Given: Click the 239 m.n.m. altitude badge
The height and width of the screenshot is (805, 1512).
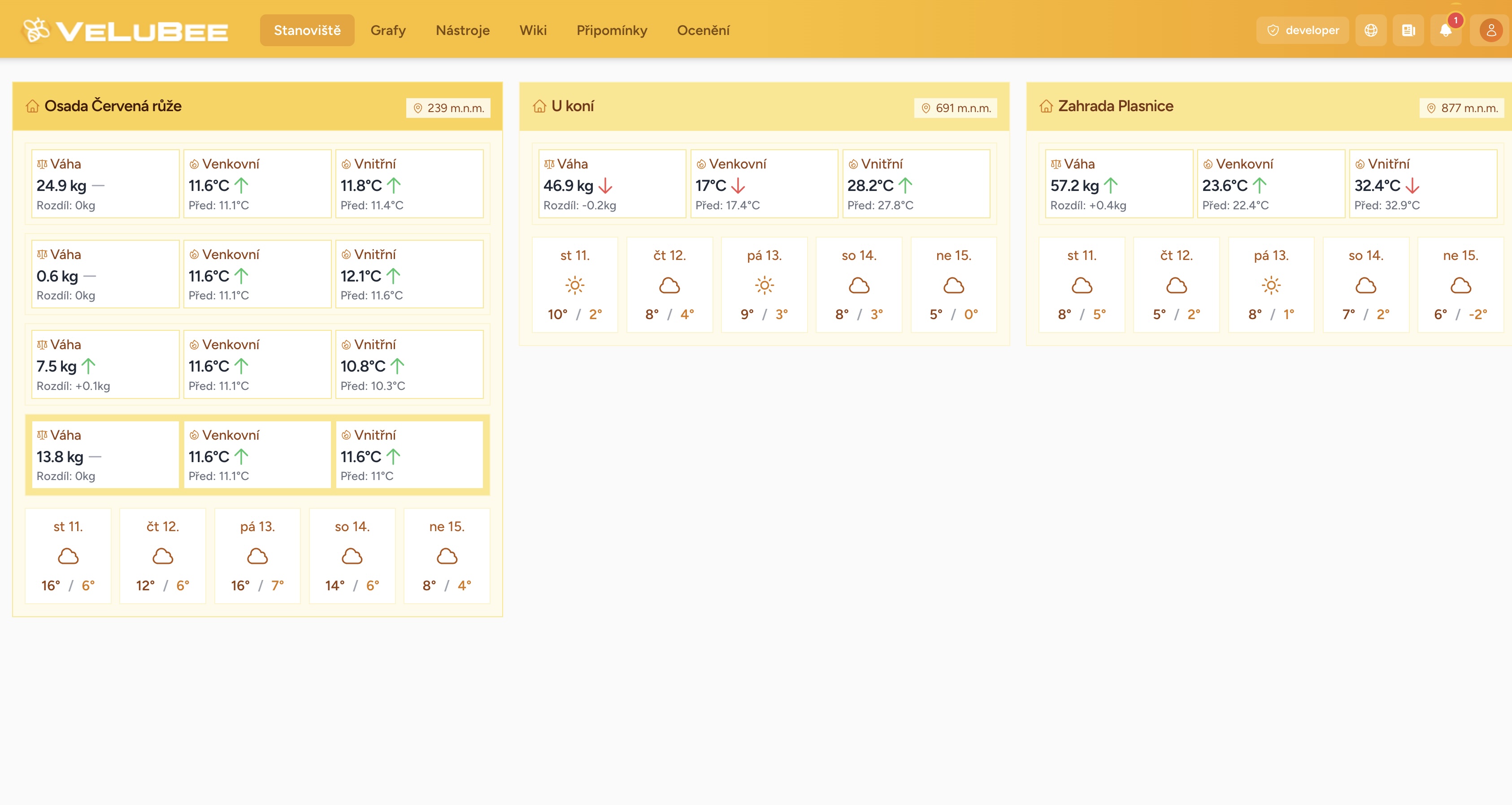Looking at the screenshot, I should coord(448,108).
